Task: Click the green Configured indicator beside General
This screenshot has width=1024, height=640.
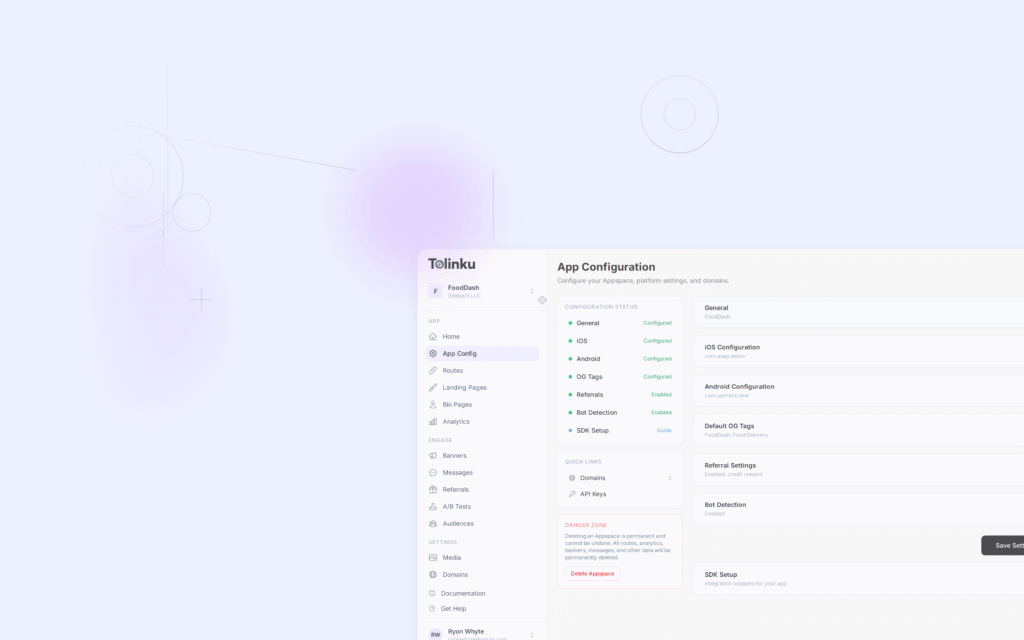Action: [658, 323]
